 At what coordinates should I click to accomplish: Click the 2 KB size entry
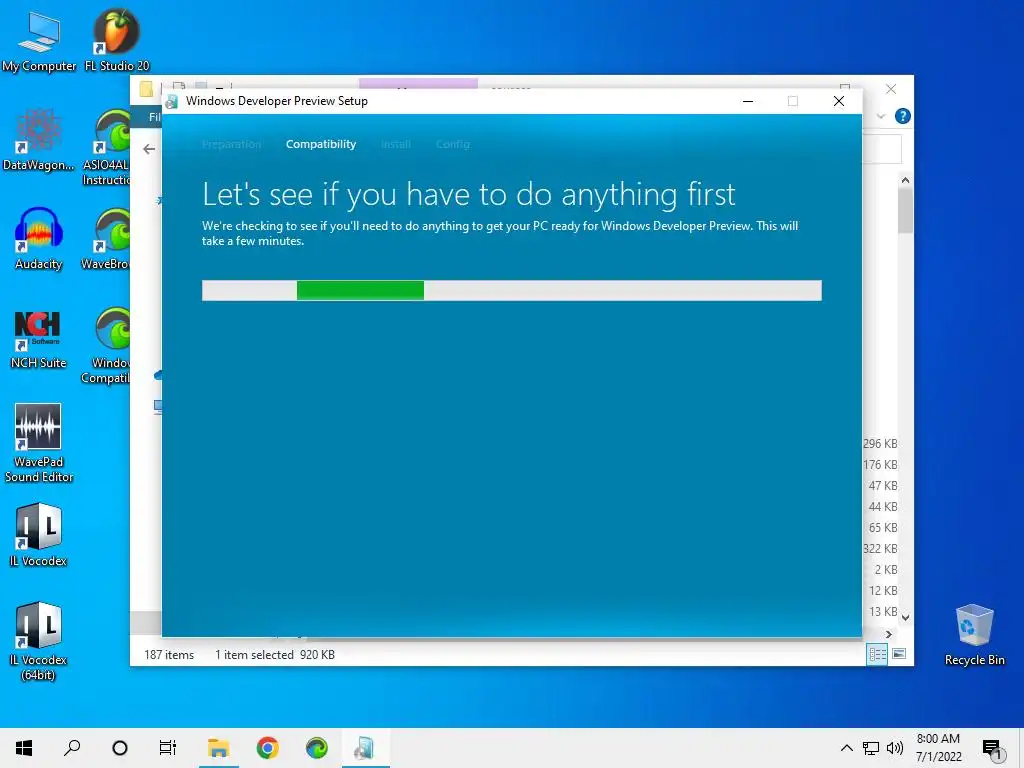tap(886, 569)
